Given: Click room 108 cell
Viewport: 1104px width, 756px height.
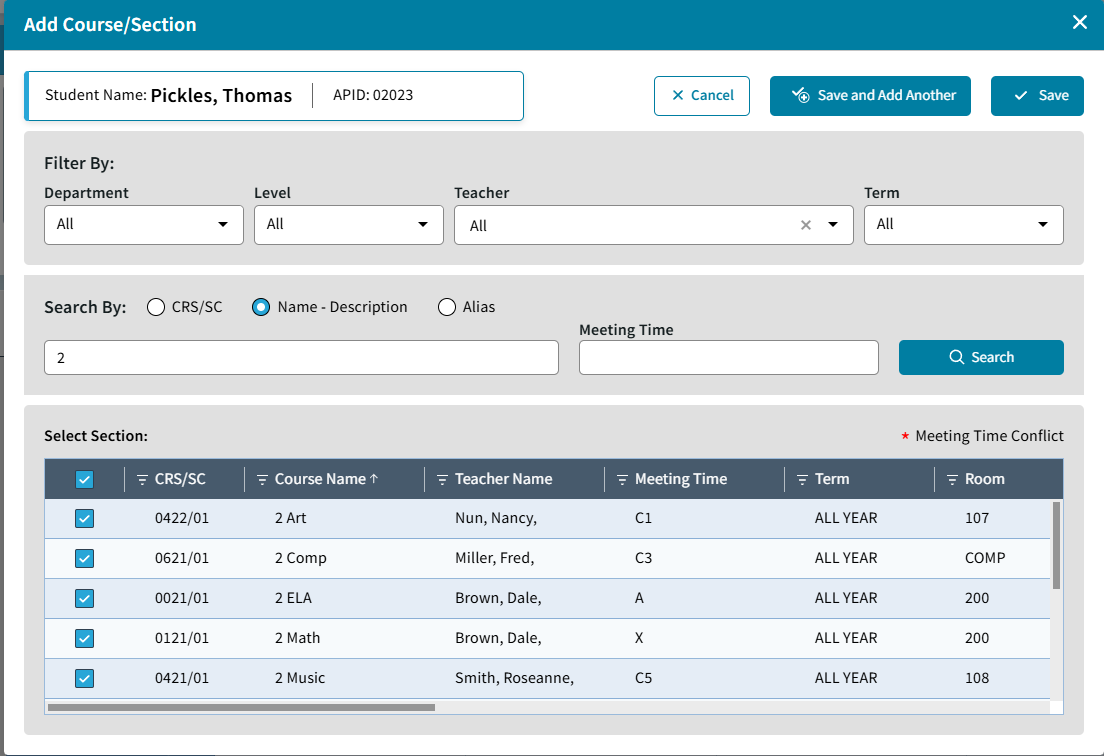Looking at the screenshot, I should [977, 678].
